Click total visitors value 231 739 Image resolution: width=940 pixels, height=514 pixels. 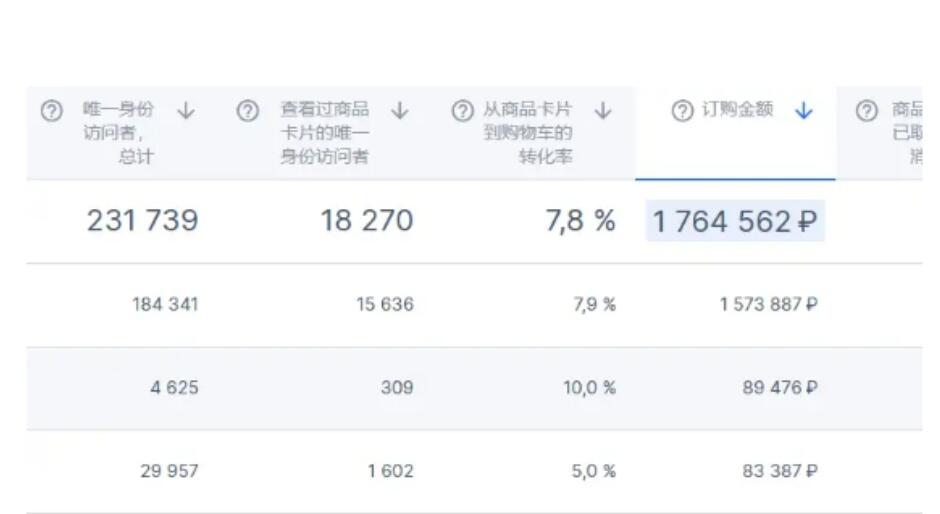coord(143,221)
